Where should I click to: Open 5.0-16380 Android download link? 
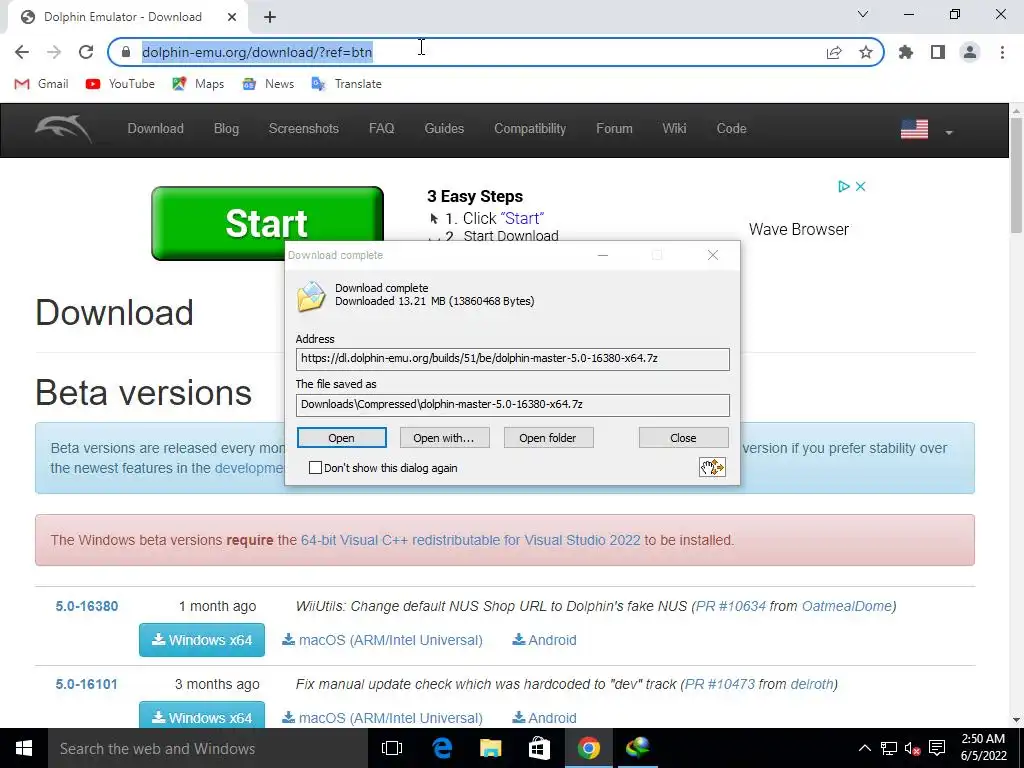[545, 640]
